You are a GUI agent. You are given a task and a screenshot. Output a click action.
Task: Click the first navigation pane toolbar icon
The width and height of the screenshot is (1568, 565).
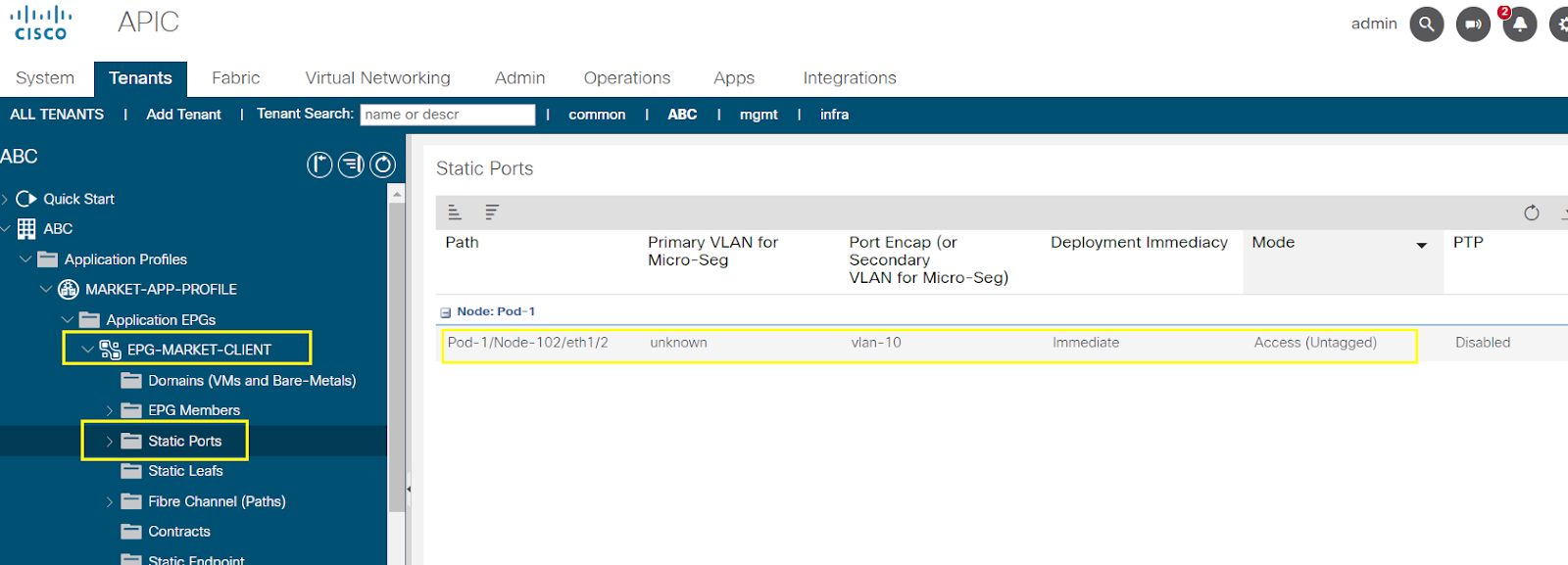click(x=319, y=165)
